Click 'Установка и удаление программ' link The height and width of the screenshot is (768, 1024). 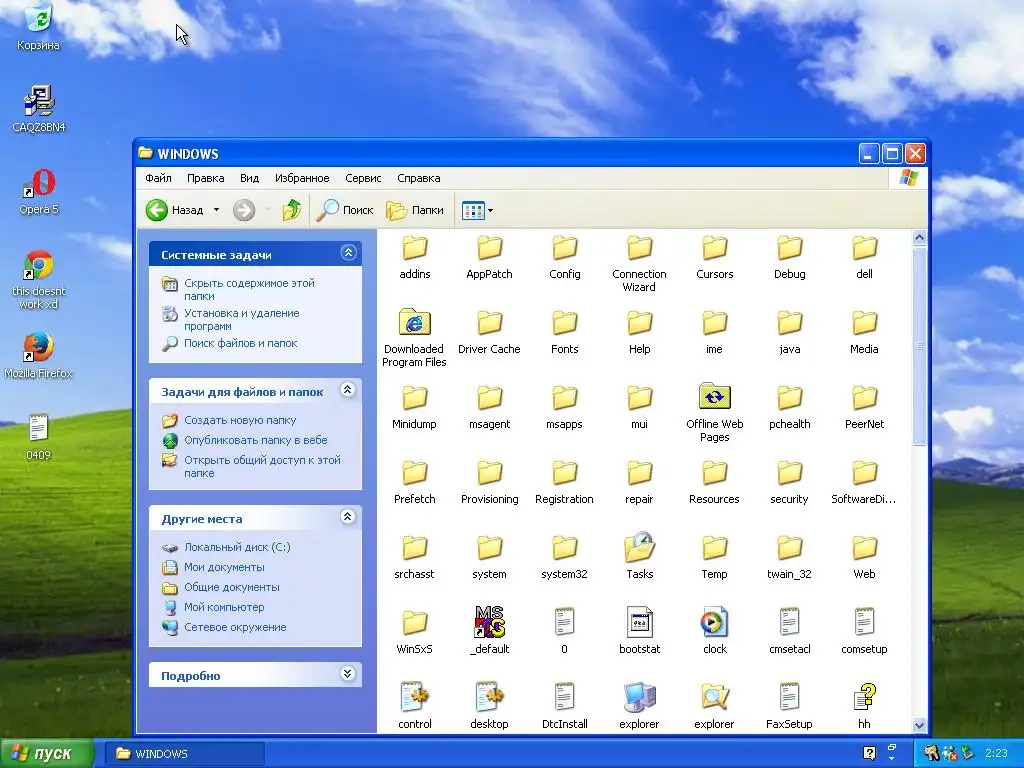point(242,319)
